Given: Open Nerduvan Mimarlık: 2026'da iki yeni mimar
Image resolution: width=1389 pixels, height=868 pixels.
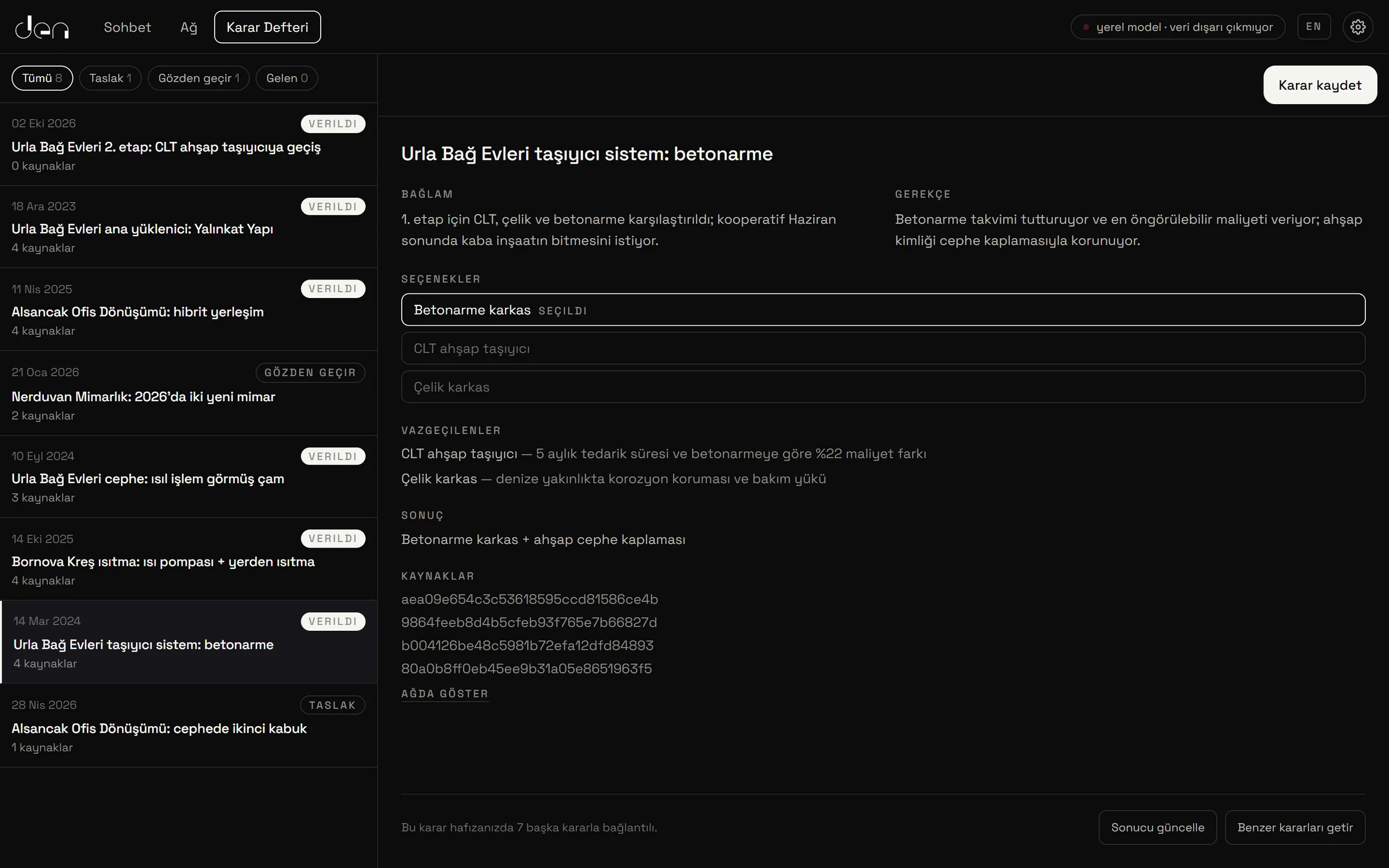Looking at the screenshot, I should [x=189, y=393].
